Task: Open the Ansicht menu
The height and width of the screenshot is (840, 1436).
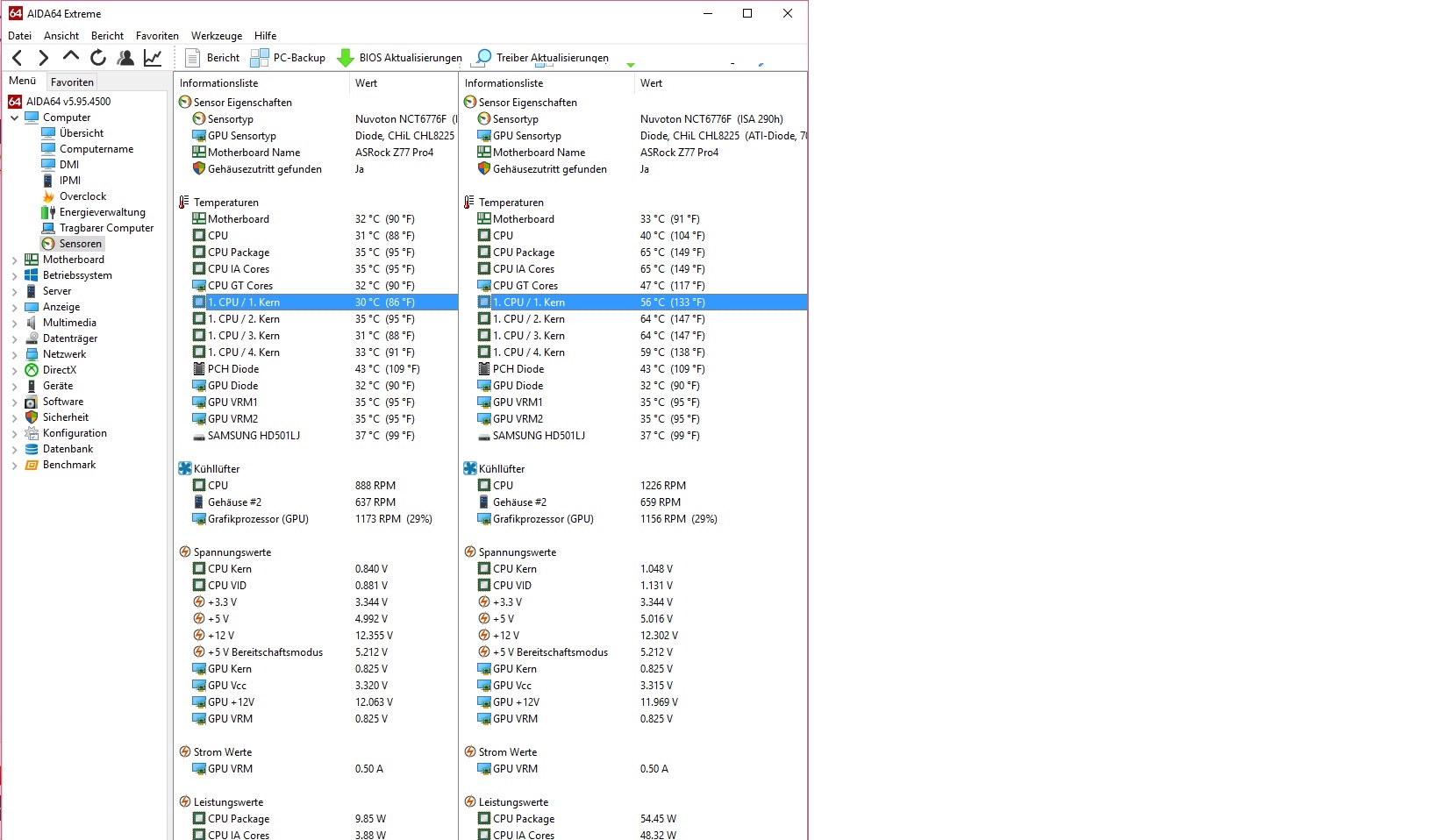Action: 61,36
